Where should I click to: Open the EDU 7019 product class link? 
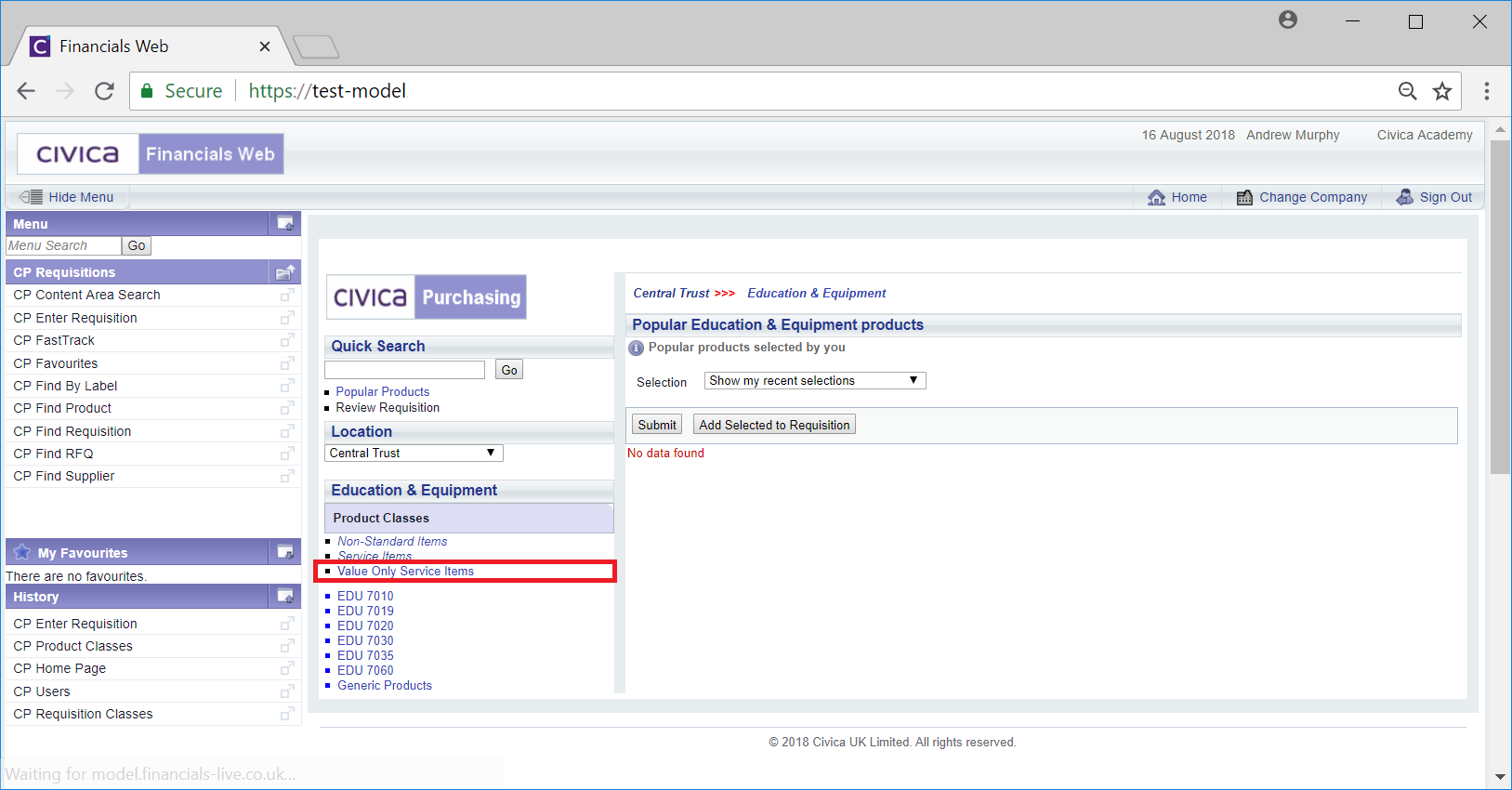click(365, 611)
